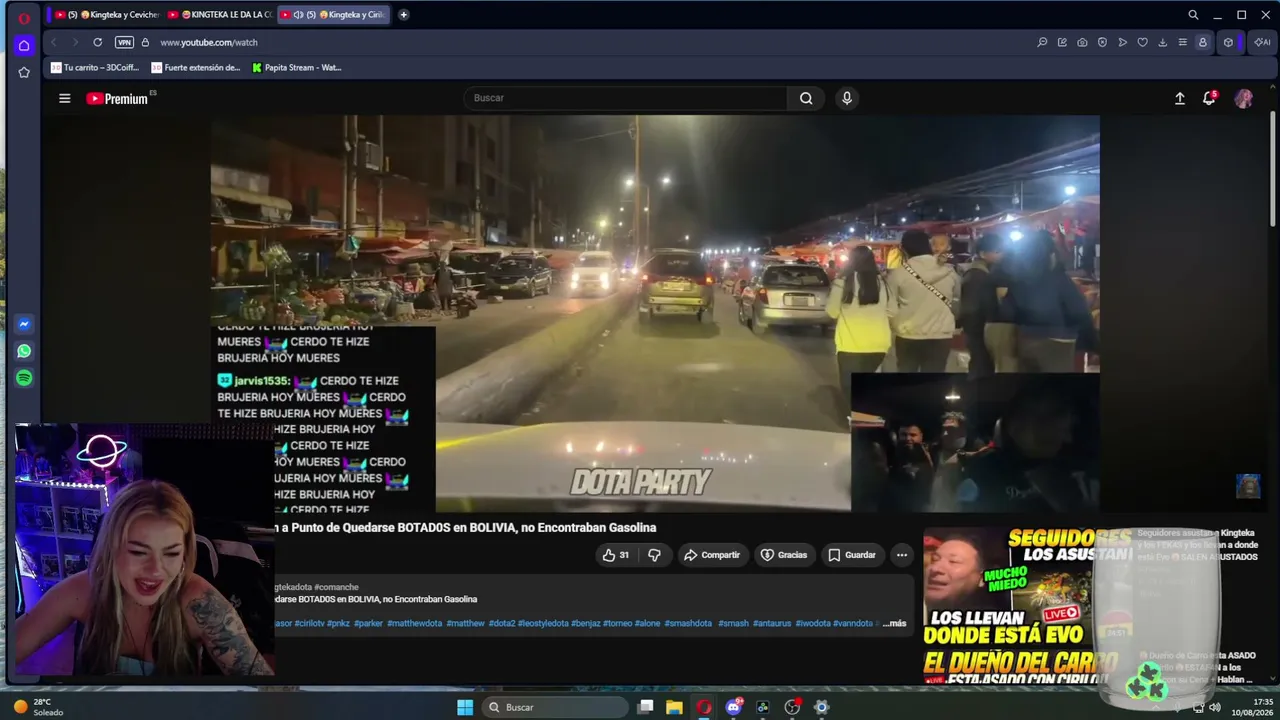1280x720 pixels.
Task: Open Opera easy setup sliders icon
Action: pyautogui.click(x=1182, y=42)
